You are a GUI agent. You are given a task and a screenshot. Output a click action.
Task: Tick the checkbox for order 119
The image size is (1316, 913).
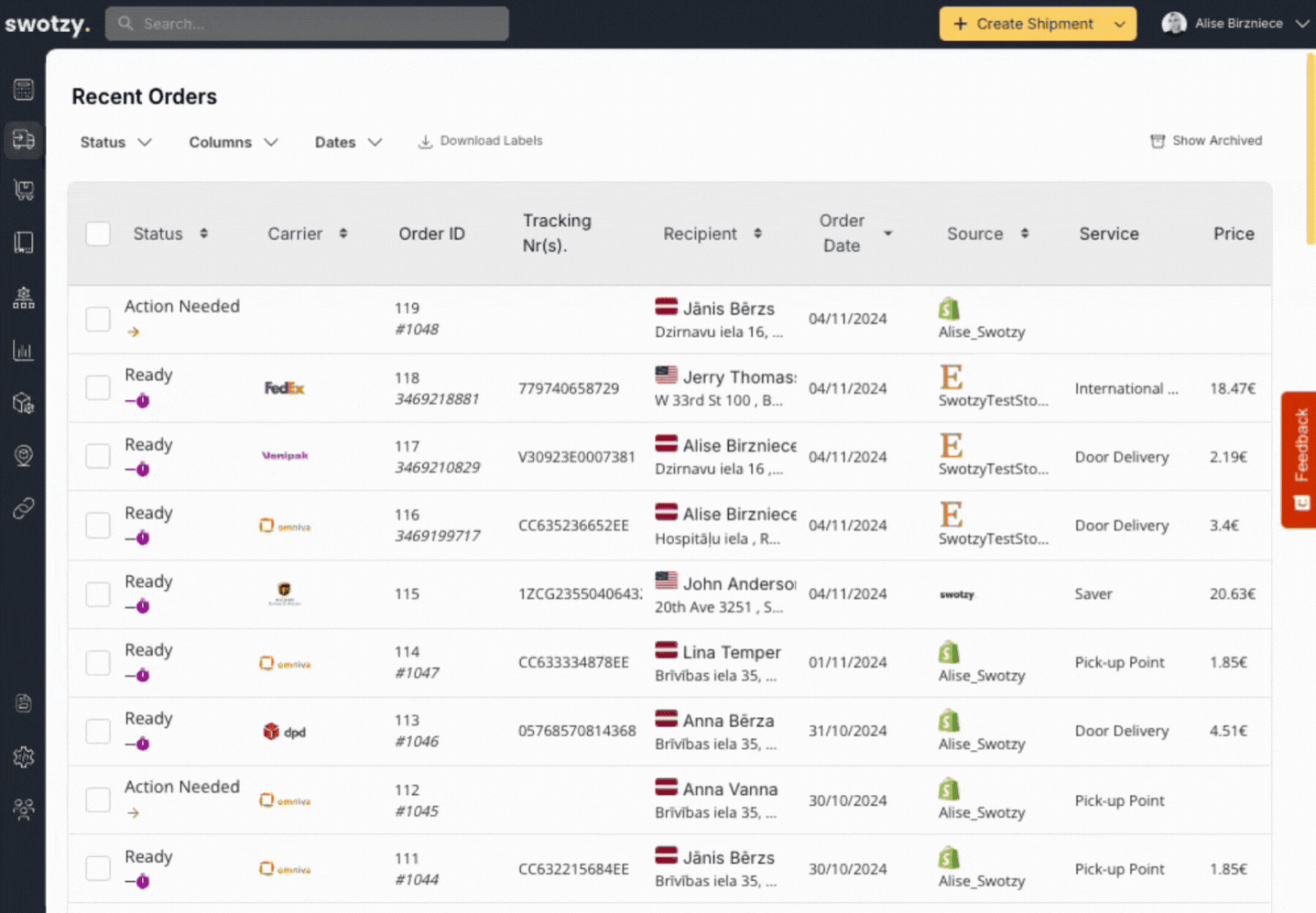pos(98,319)
